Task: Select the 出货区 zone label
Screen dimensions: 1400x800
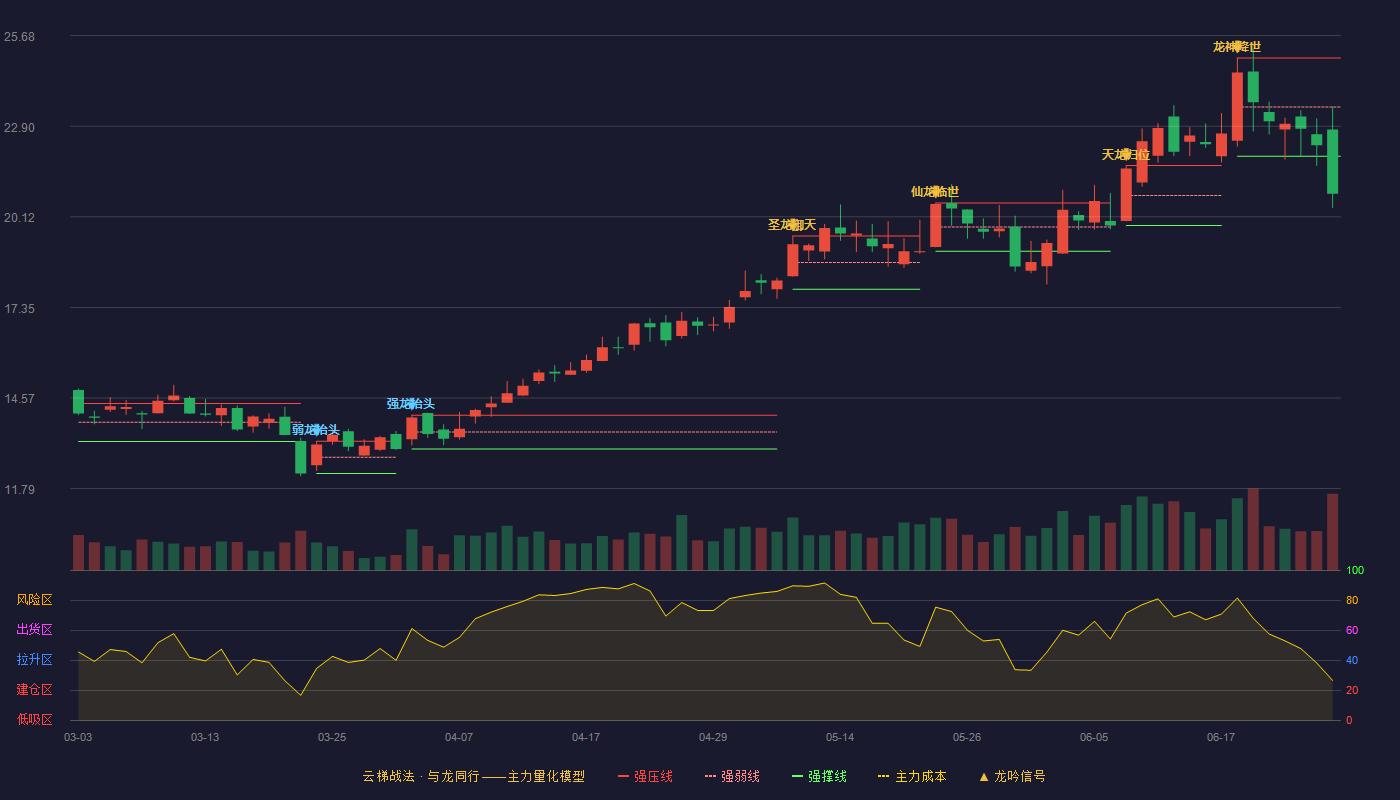Action: click(34, 630)
